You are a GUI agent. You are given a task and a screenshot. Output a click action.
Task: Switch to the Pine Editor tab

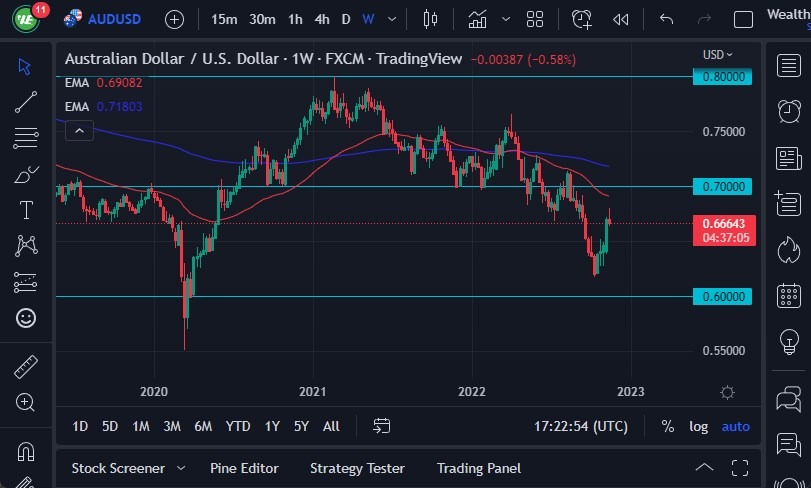click(244, 468)
